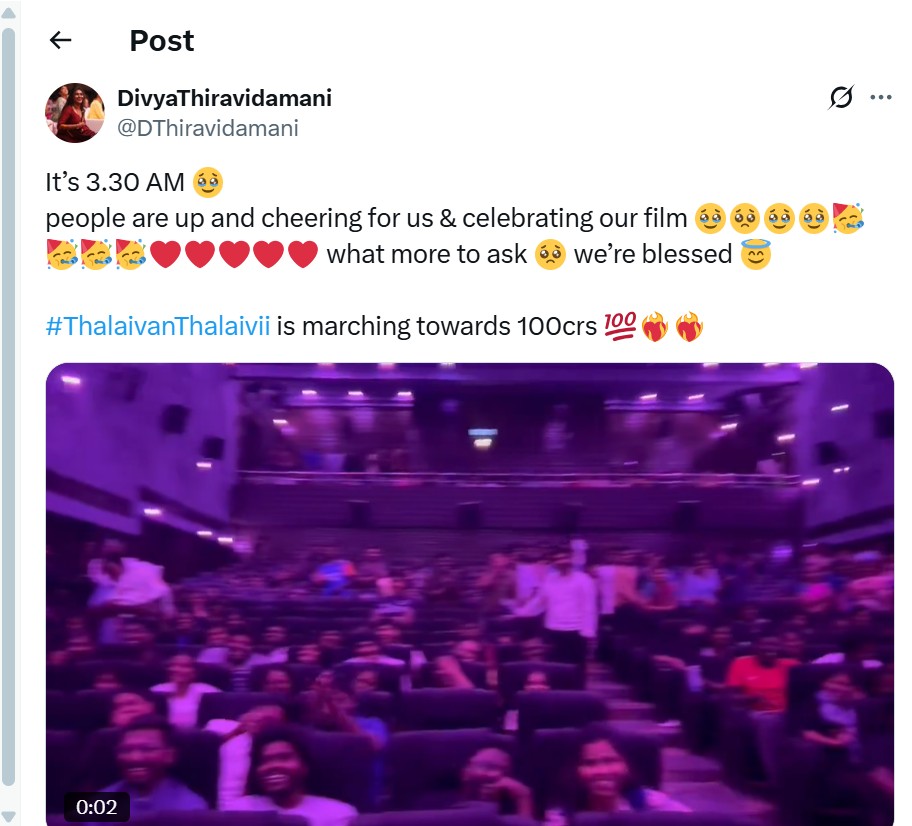Click the scrollbar down arrow
This screenshot has width=912, height=826.
(8, 816)
